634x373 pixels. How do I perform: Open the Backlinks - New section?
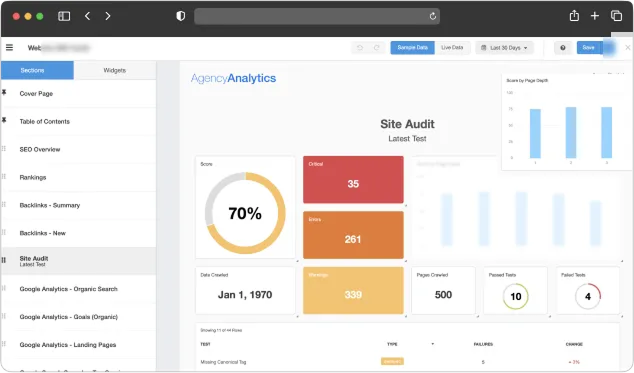[x=78, y=233]
